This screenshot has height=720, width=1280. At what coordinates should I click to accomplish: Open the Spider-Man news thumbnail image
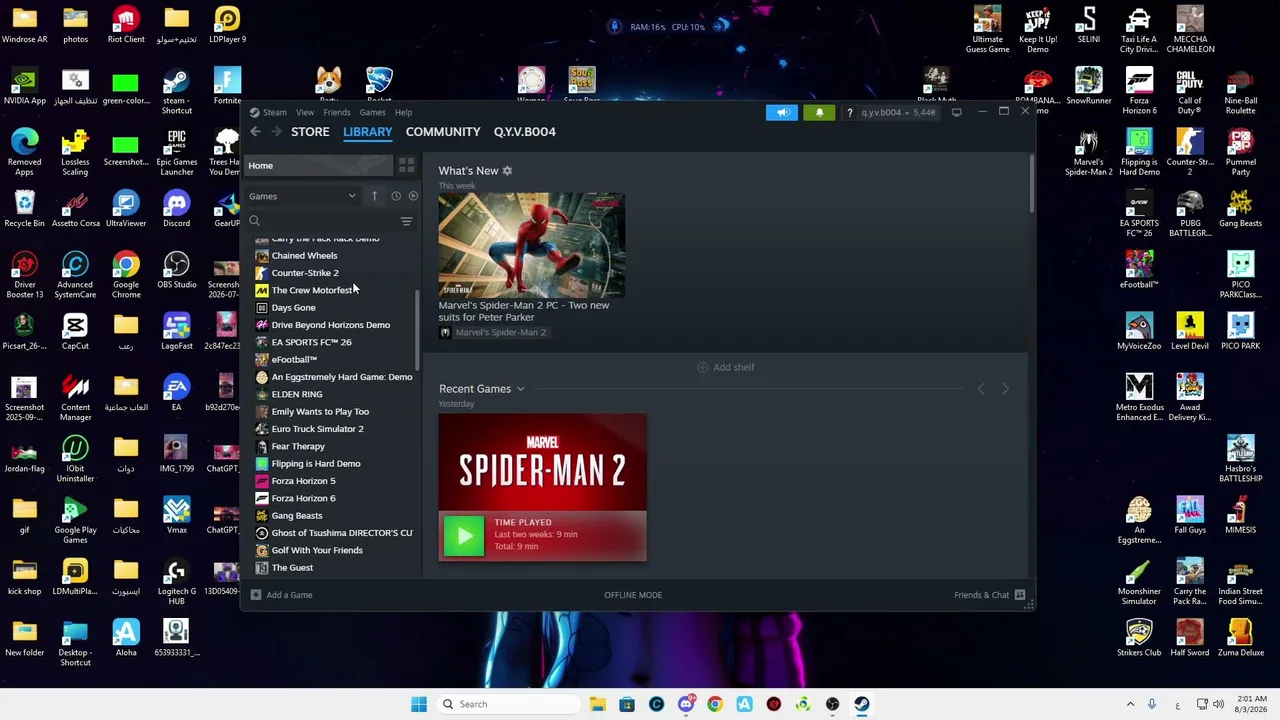coord(531,245)
